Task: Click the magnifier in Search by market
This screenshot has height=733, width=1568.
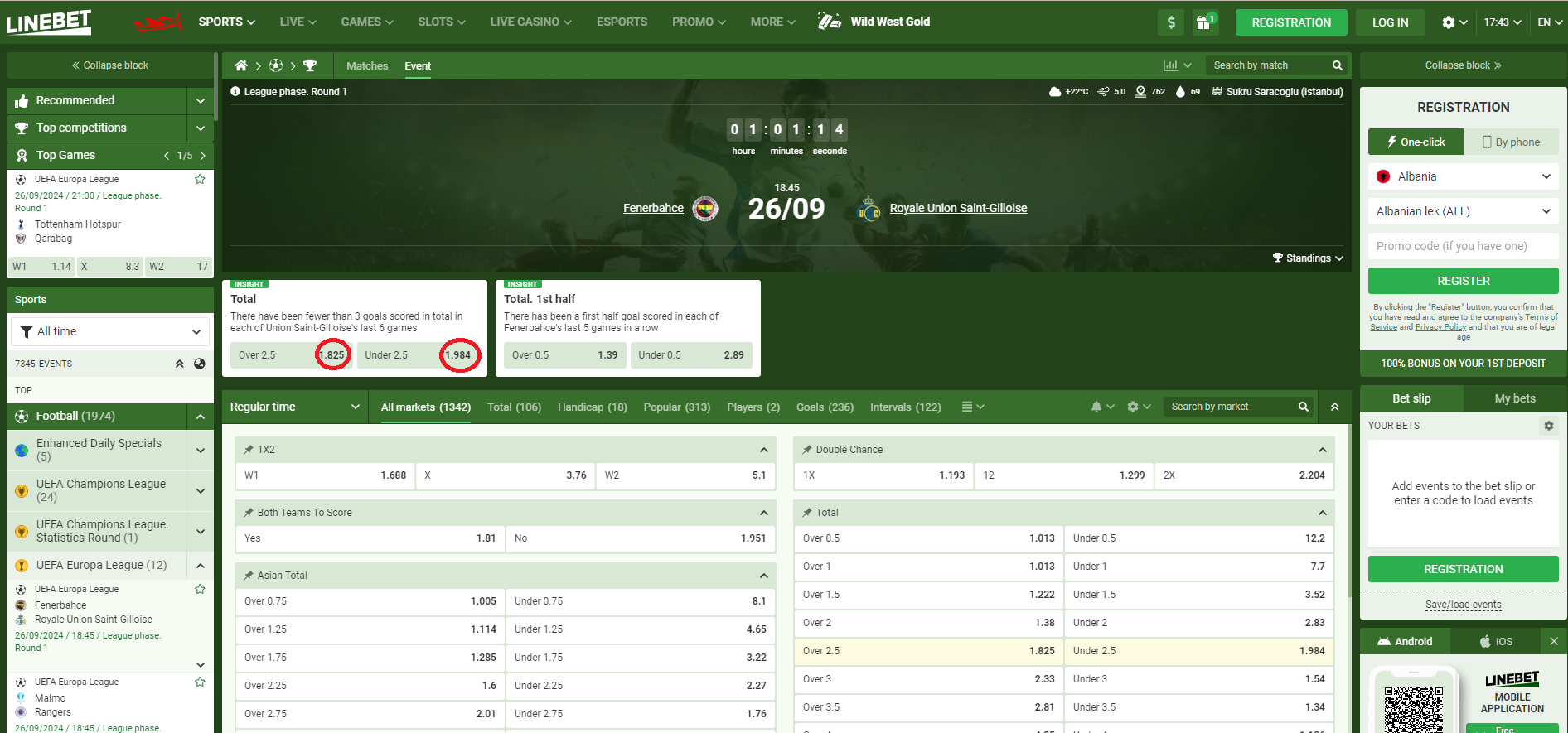Action: [x=1304, y=407]
